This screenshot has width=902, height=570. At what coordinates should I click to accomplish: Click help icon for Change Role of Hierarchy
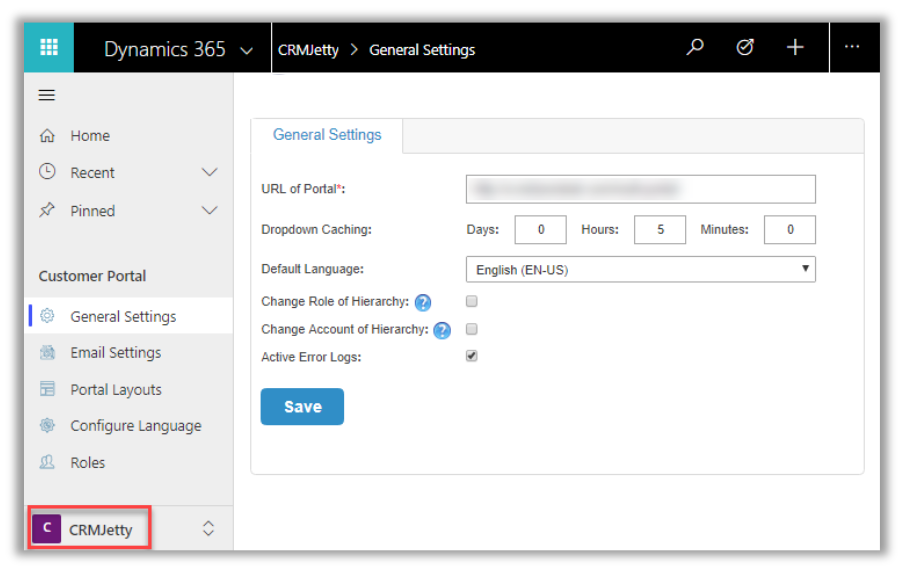point(423,303)
